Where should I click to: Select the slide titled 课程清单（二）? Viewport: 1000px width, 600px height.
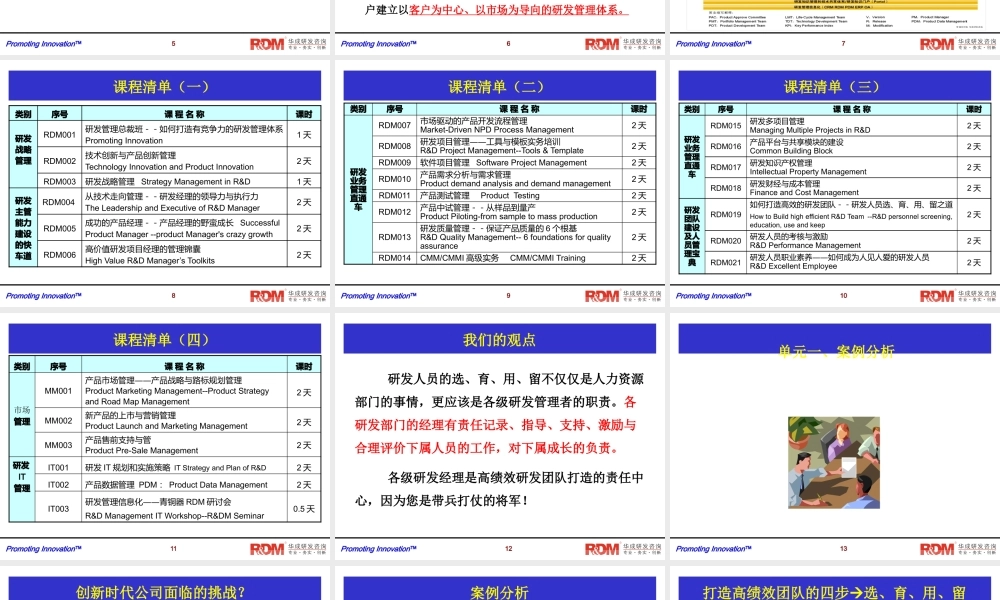pyautogui.click(x=499, y=184)
